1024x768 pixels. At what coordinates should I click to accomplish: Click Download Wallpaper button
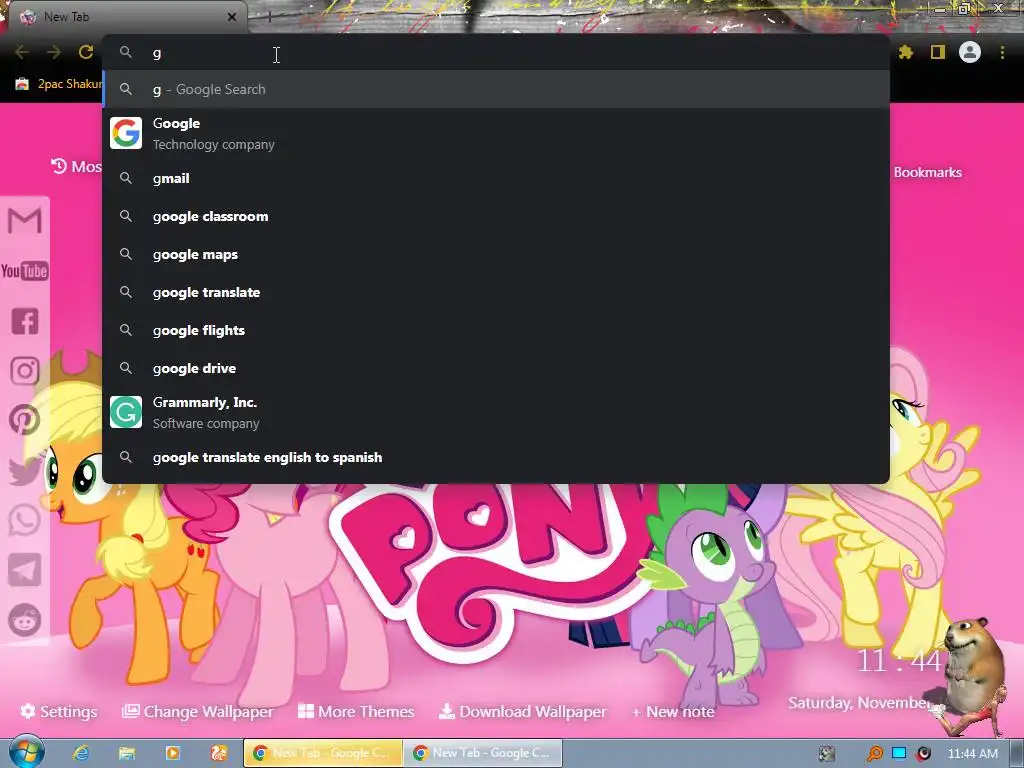522,711
